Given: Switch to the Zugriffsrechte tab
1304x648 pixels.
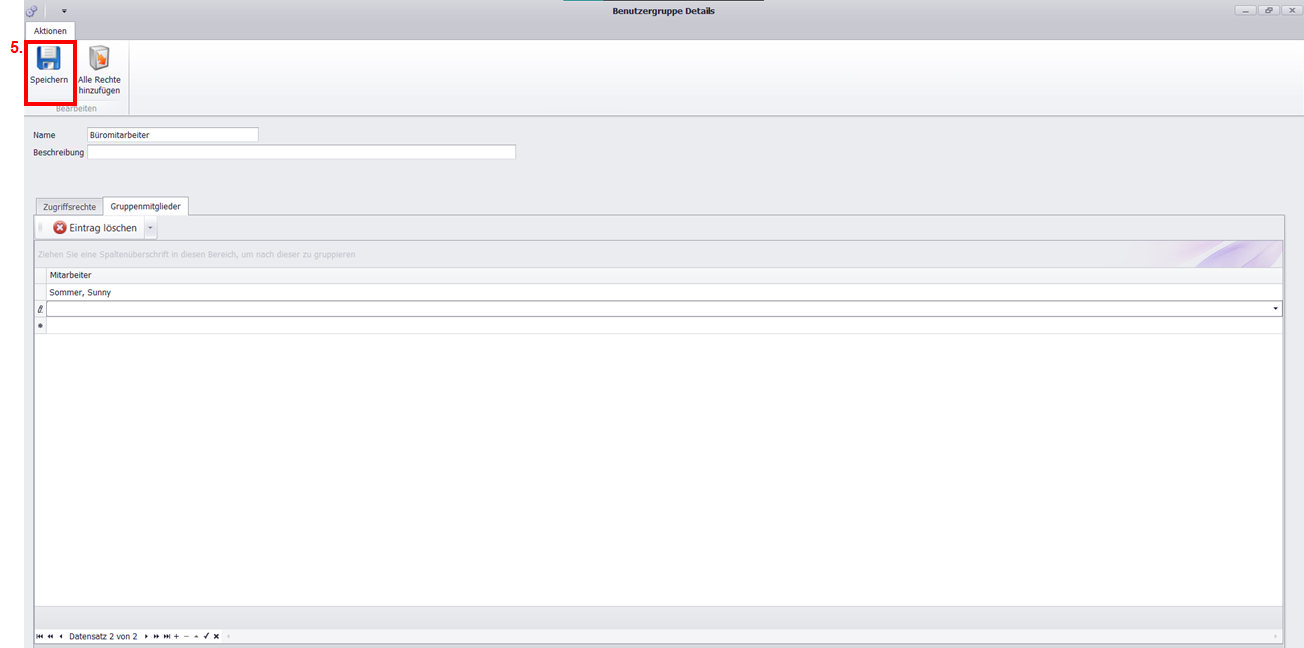Looking at the screenshot, I should [x=69, y=207].
